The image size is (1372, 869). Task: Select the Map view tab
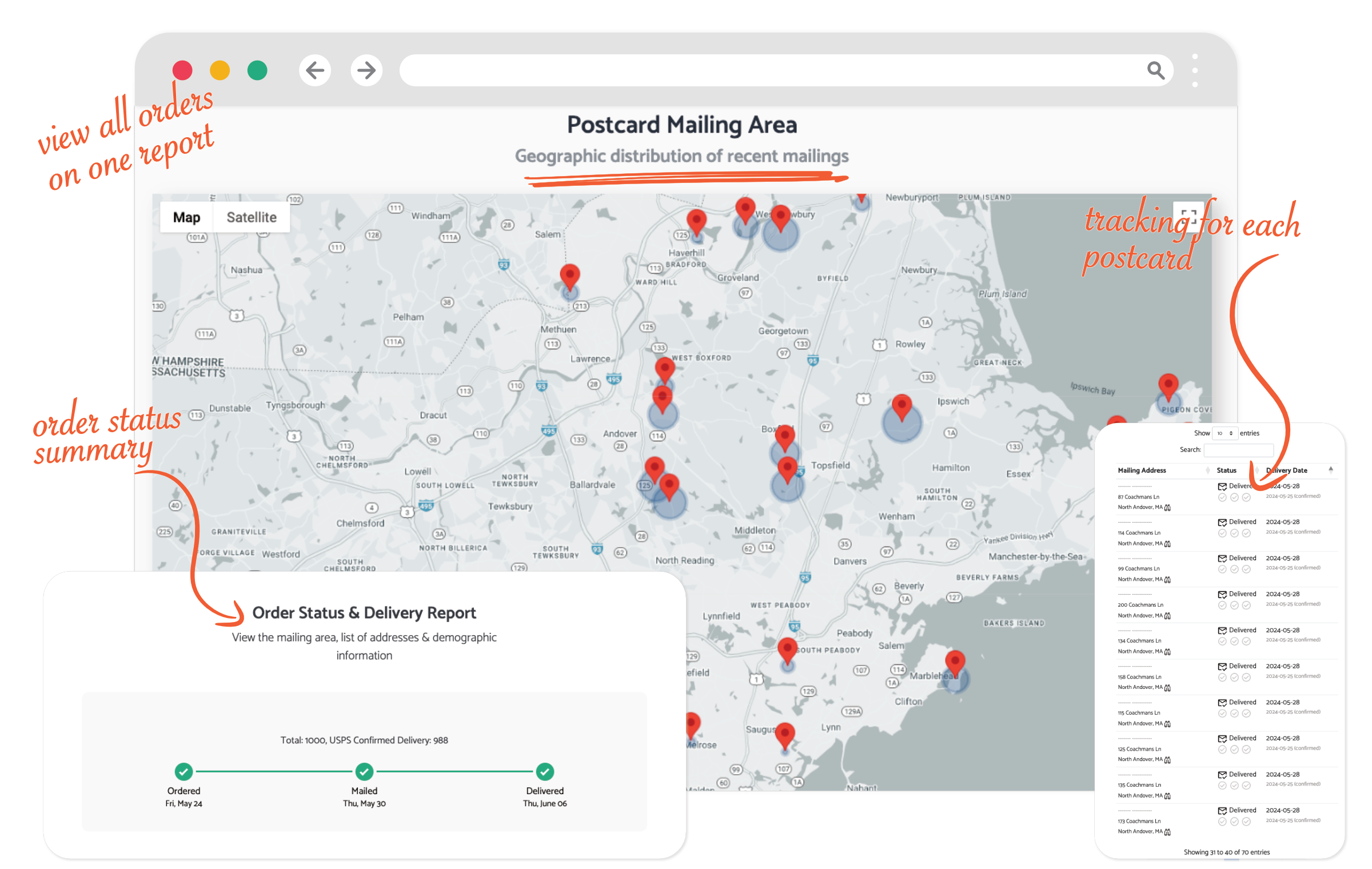tap(186, 217)
